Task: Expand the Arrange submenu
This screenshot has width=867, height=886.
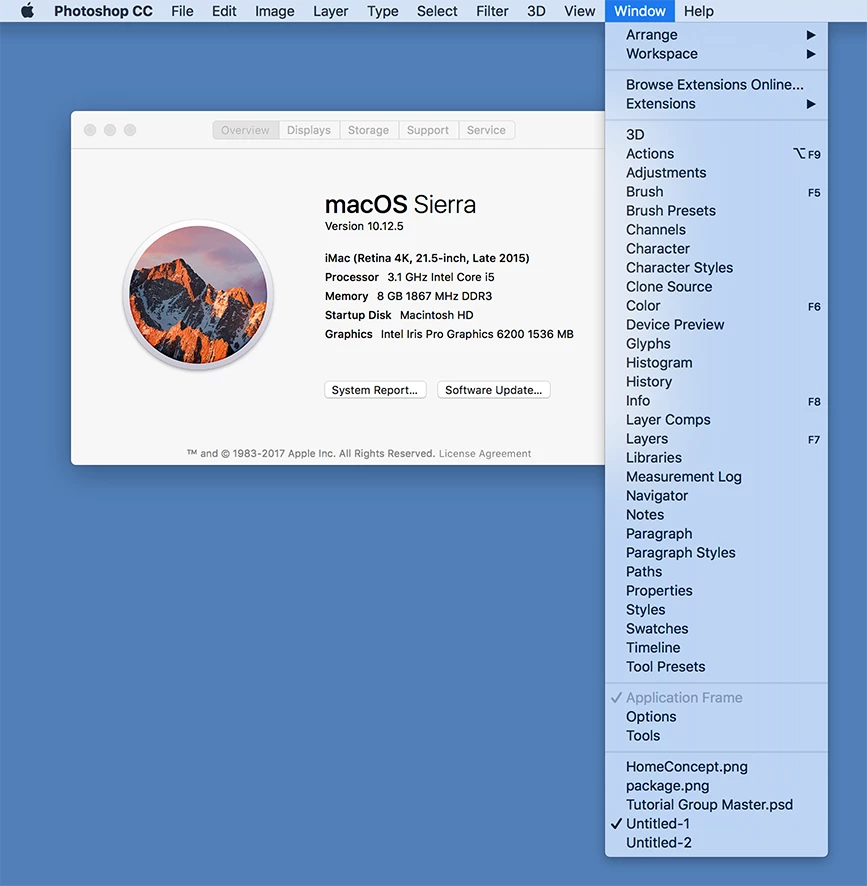Action: [x=716, y=35]
